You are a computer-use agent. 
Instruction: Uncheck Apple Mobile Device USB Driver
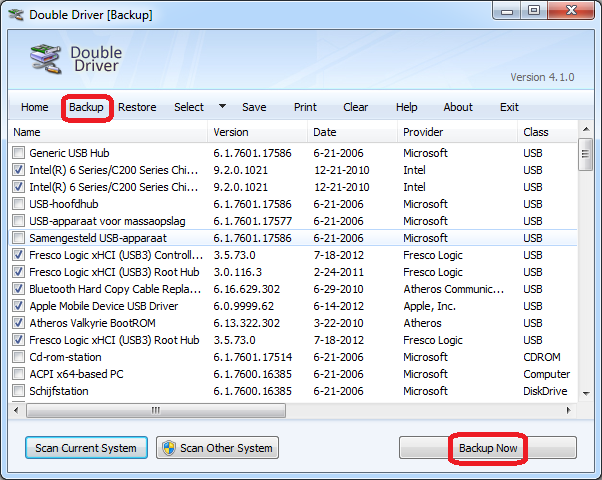pos(19,306)
